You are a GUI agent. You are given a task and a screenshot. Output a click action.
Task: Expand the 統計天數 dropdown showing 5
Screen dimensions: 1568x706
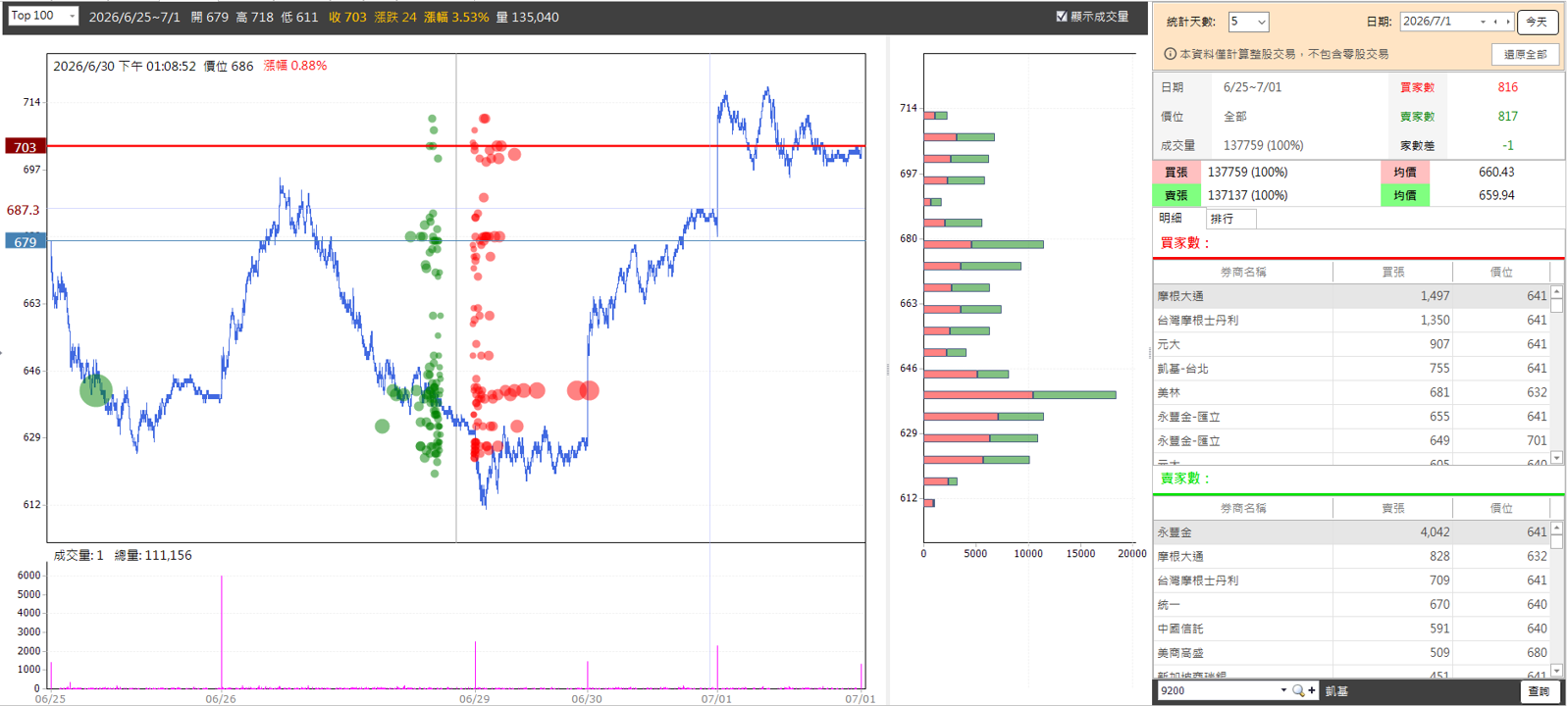pos(1249,22)
